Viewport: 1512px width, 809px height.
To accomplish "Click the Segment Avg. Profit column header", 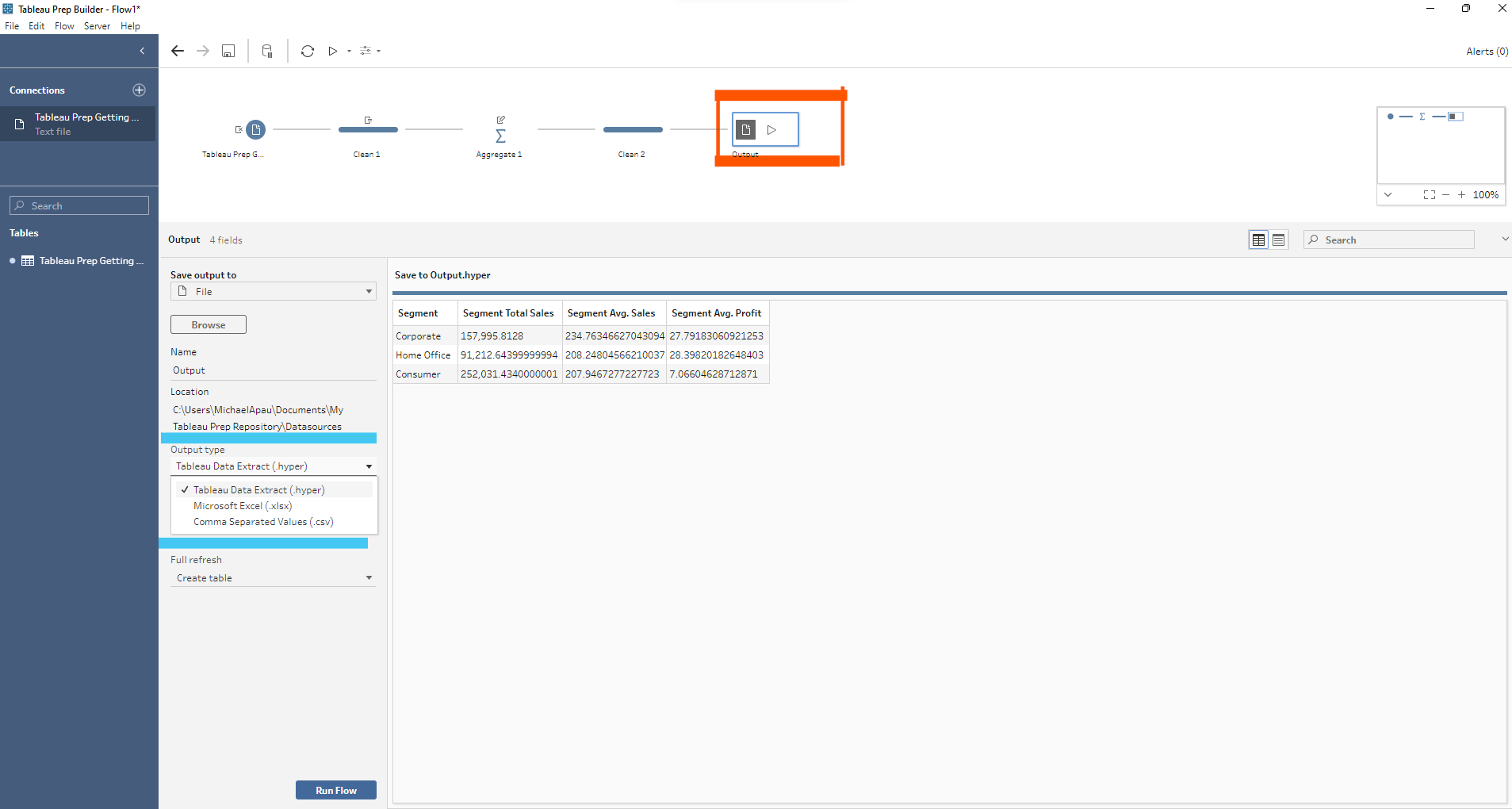I will point(718,313).
